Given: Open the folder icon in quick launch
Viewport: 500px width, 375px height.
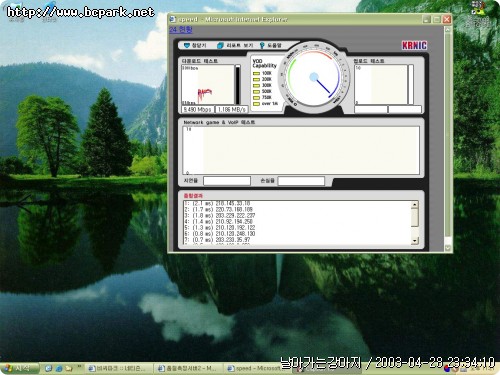Looking at the screenshot, I should 69,368.
